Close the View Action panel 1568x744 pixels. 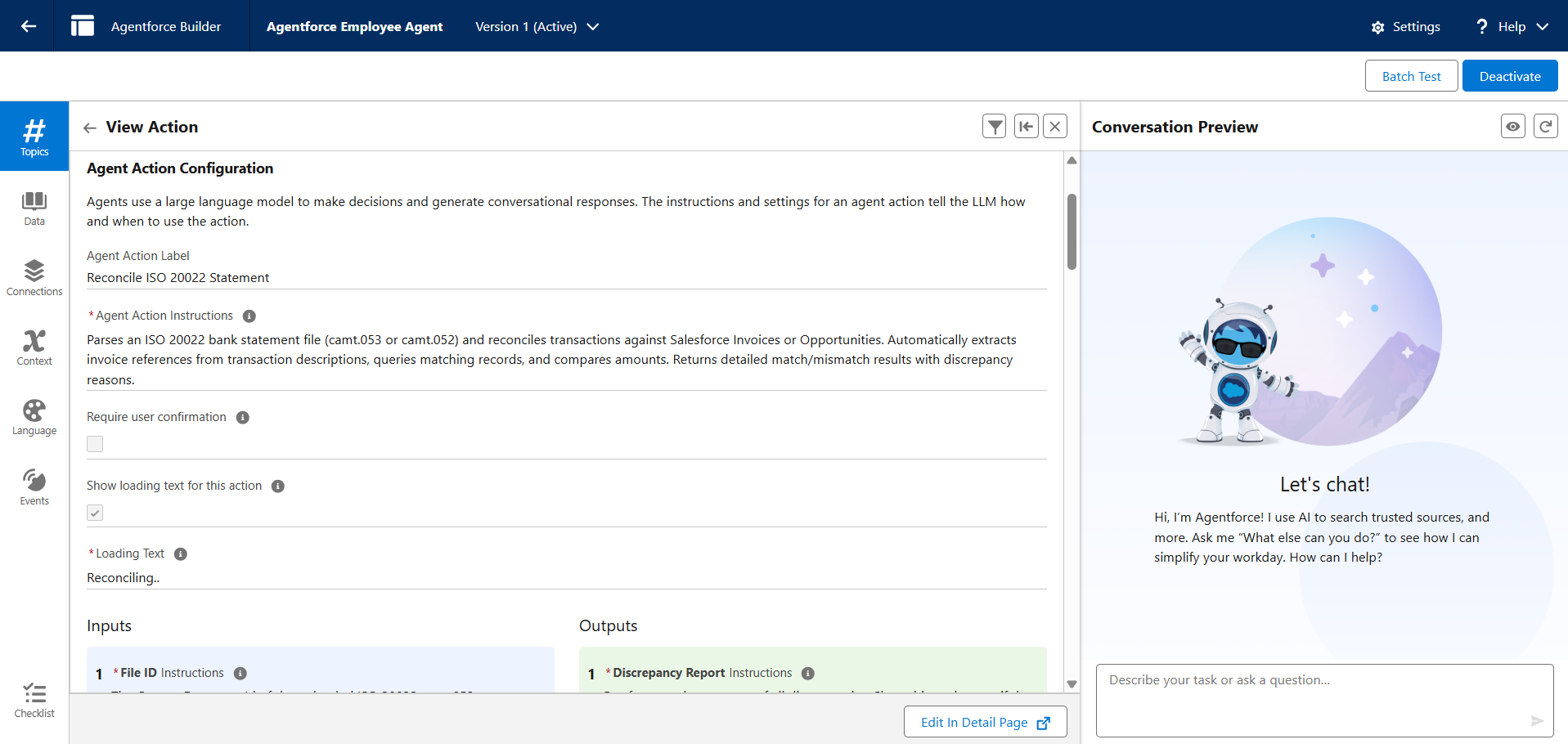point(1055,126)
